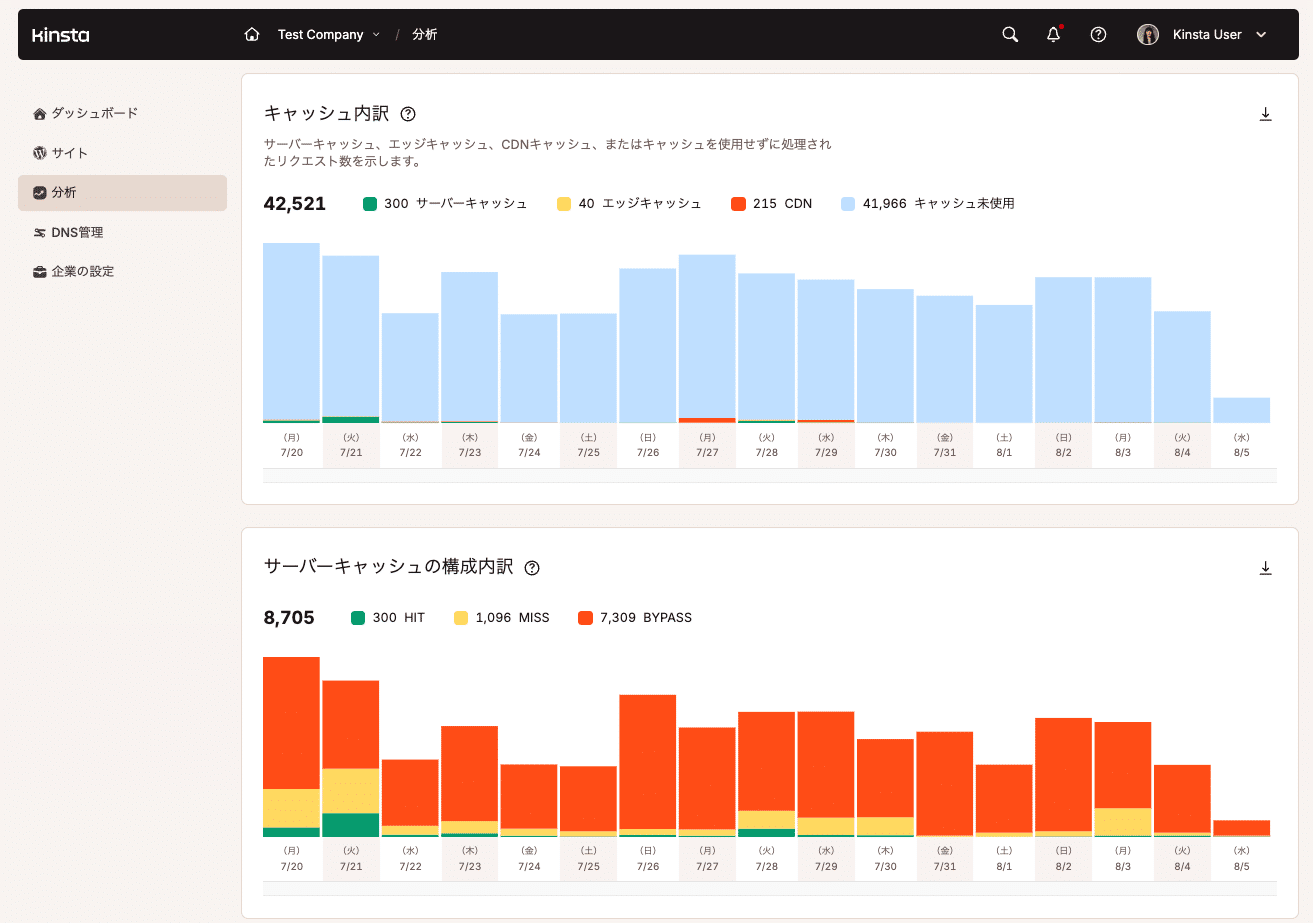Click the Kinsta User avatar
This screenshot has width=1313, height=923.
1148,34
